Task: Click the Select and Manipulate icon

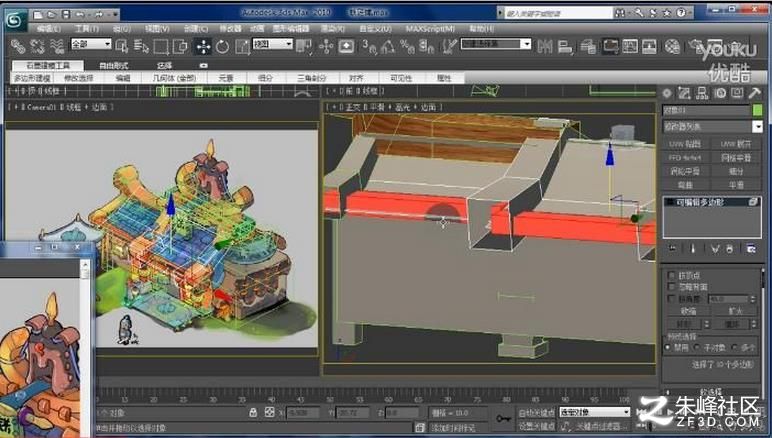Action: (326, 47)
